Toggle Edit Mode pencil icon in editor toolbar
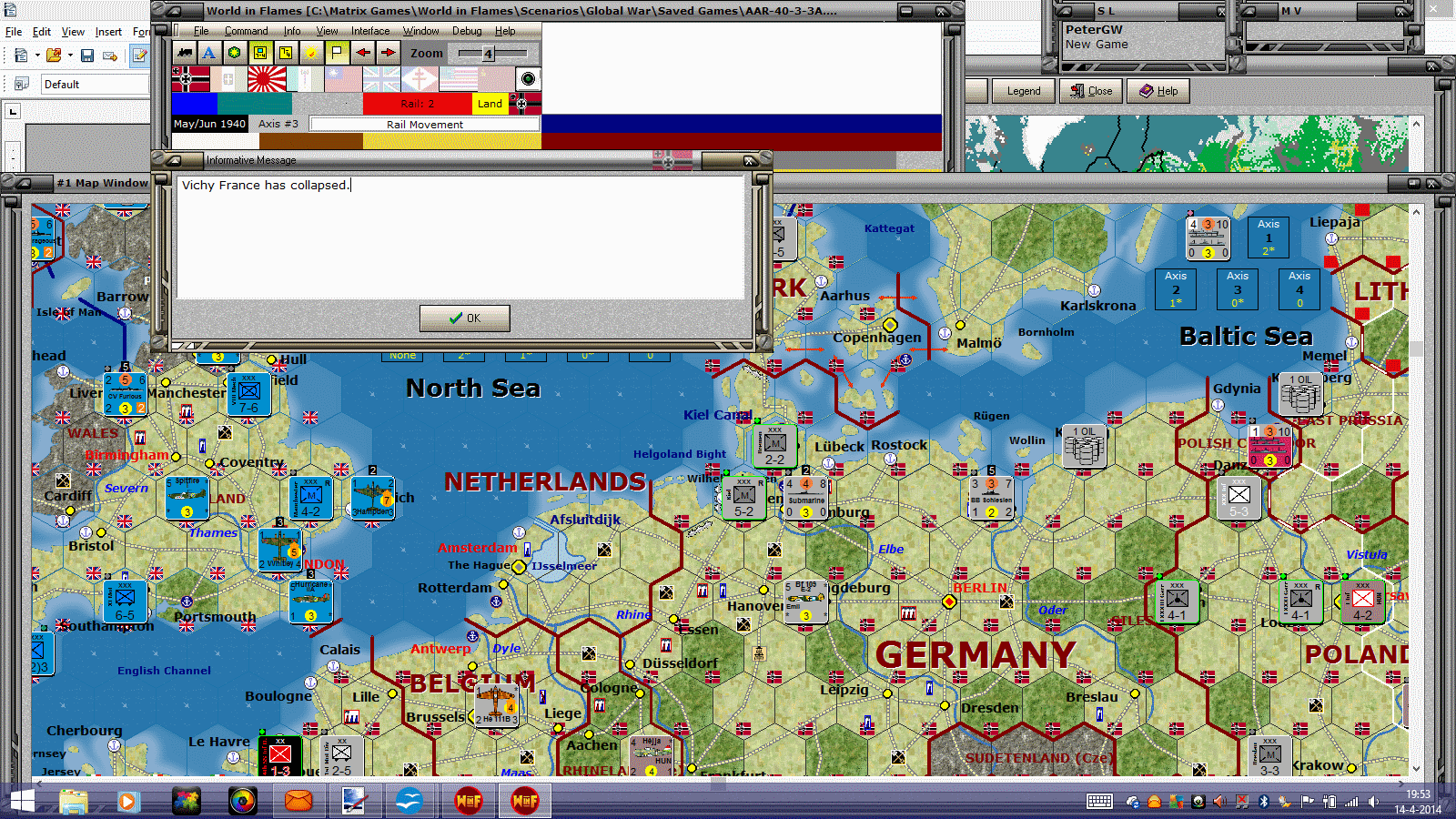This screenshot has height=819, width=1456. [x=139, y=56]
